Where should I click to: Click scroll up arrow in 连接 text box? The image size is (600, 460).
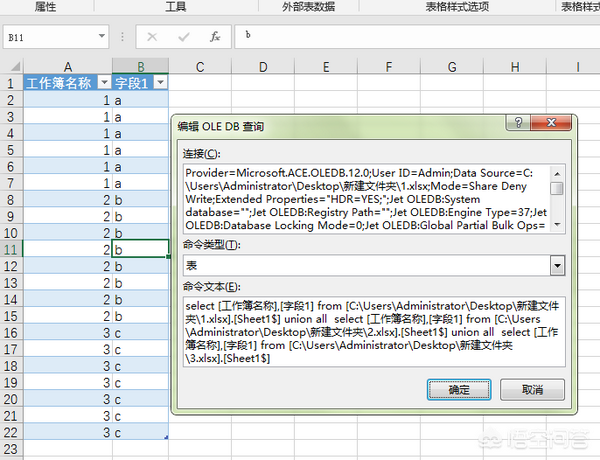point(557,174)
